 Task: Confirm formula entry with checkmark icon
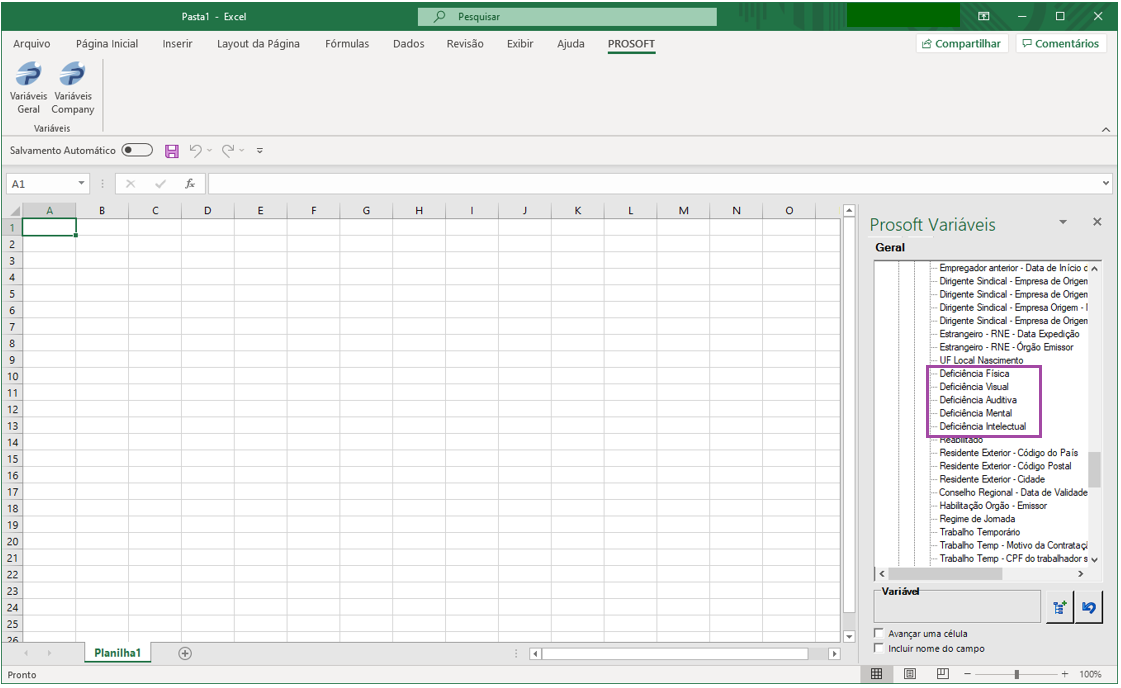coord(160,184)
